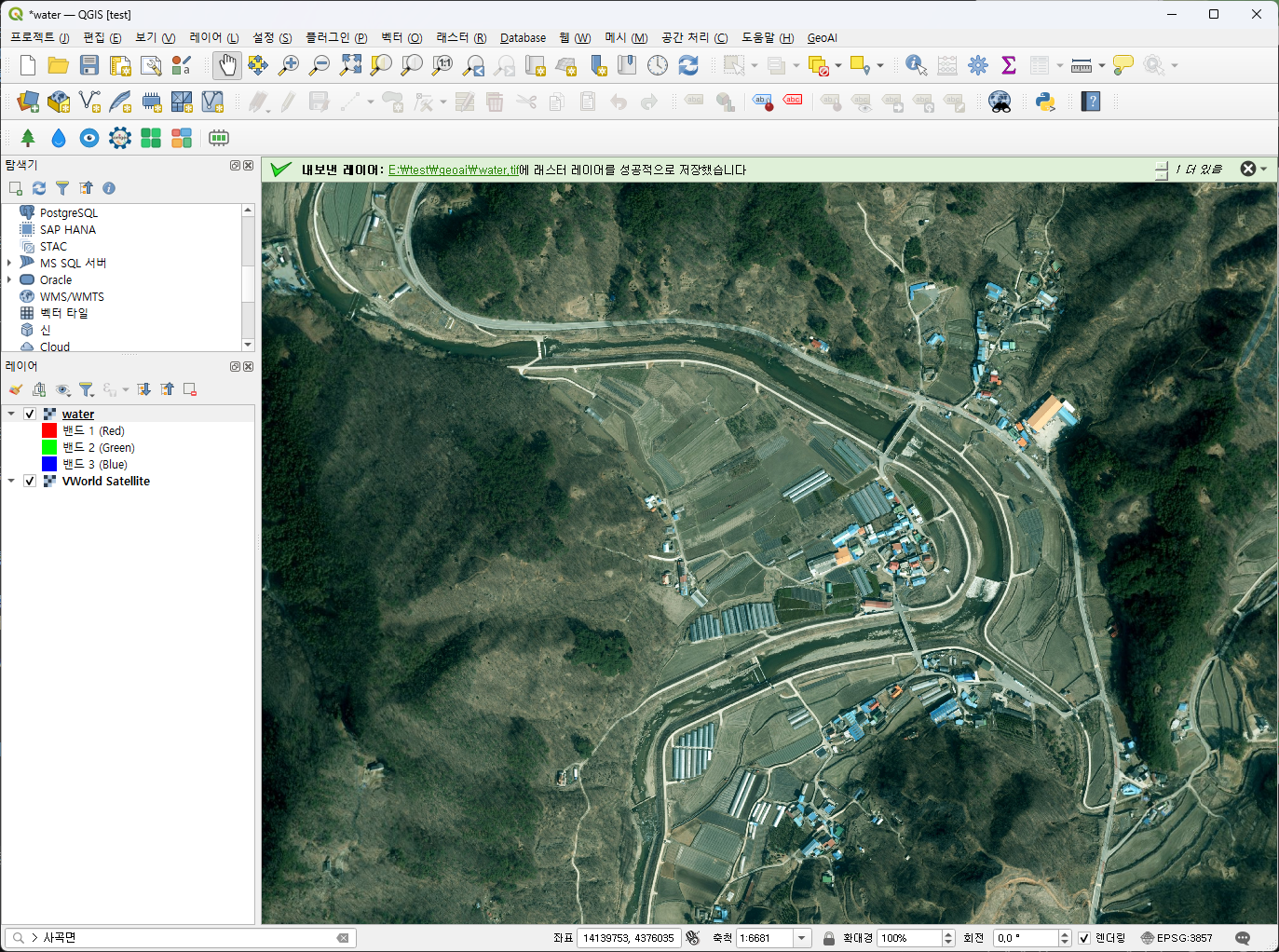Click the Pan Map hand tool
The width and height of the screenshot is (1279, 952).
(227, 65)
